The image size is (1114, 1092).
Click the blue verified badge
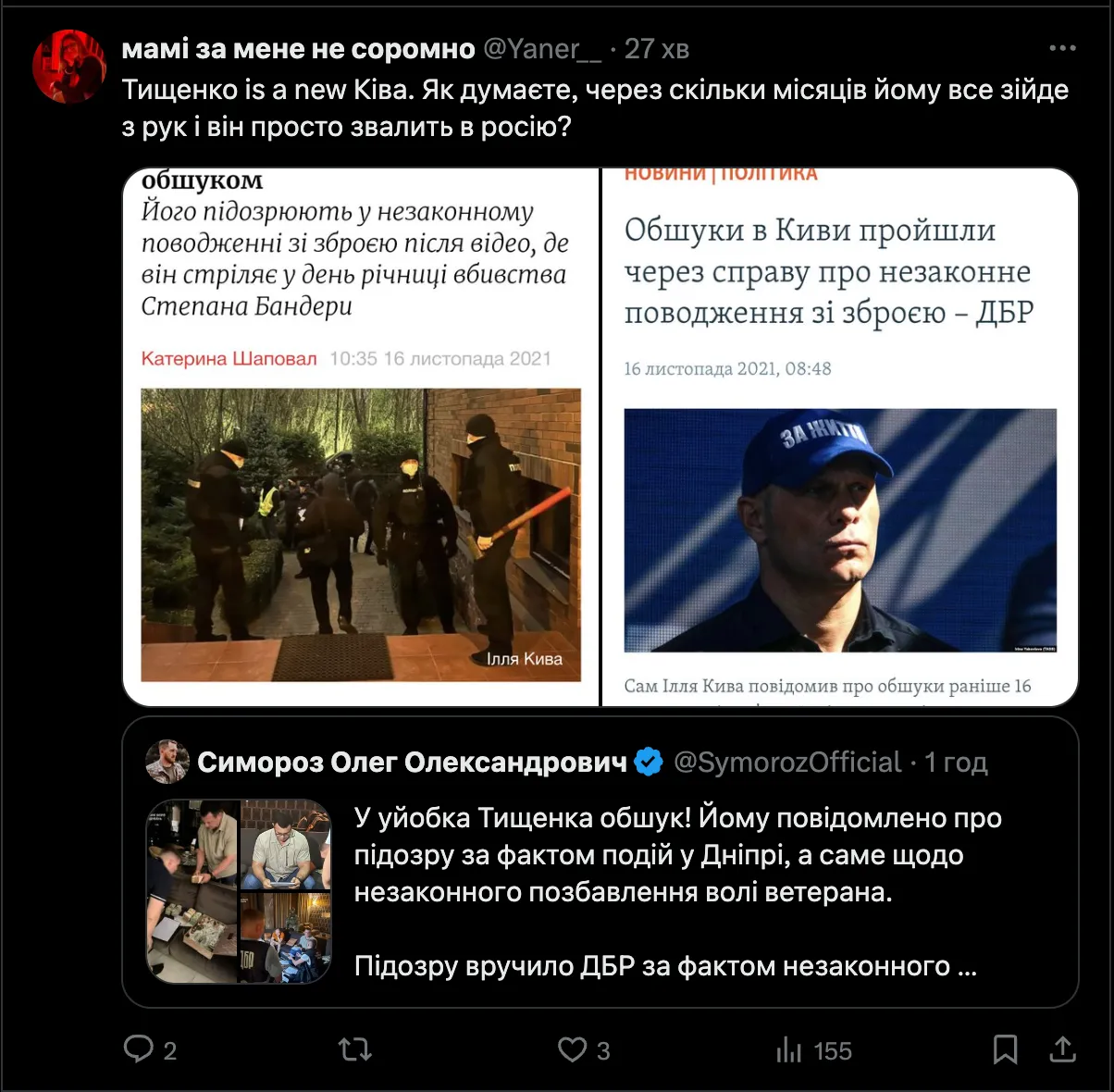pos(650,762)
